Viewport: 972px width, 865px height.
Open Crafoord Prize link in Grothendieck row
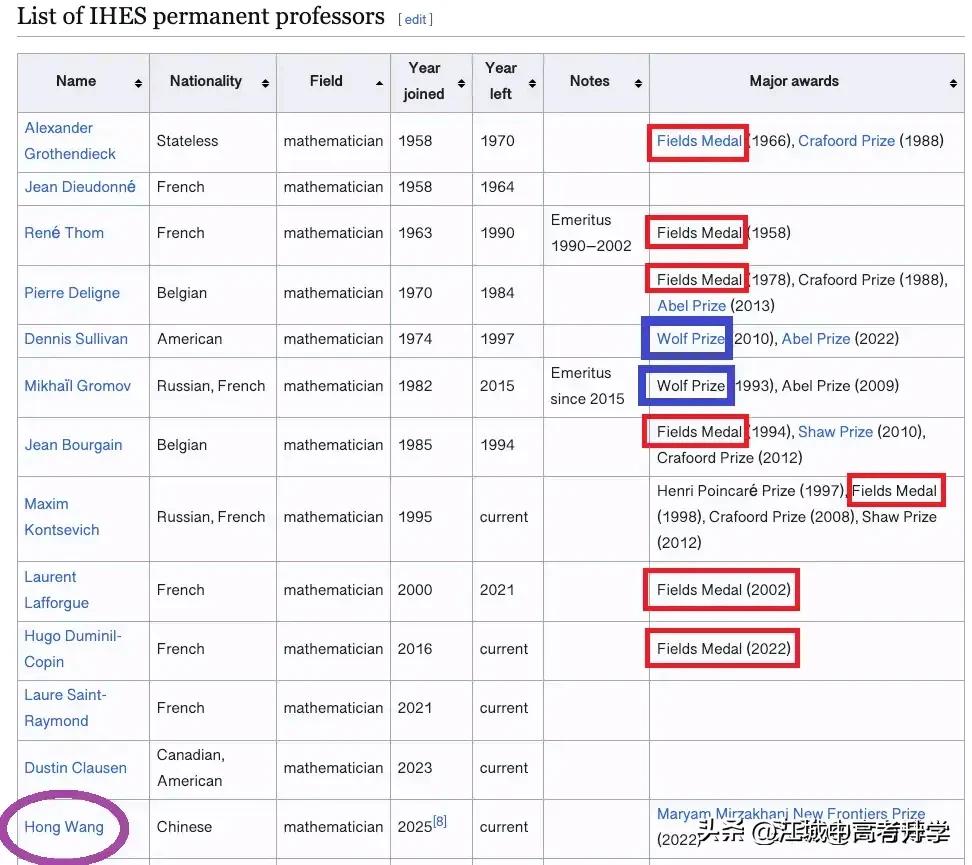(846, 141)
